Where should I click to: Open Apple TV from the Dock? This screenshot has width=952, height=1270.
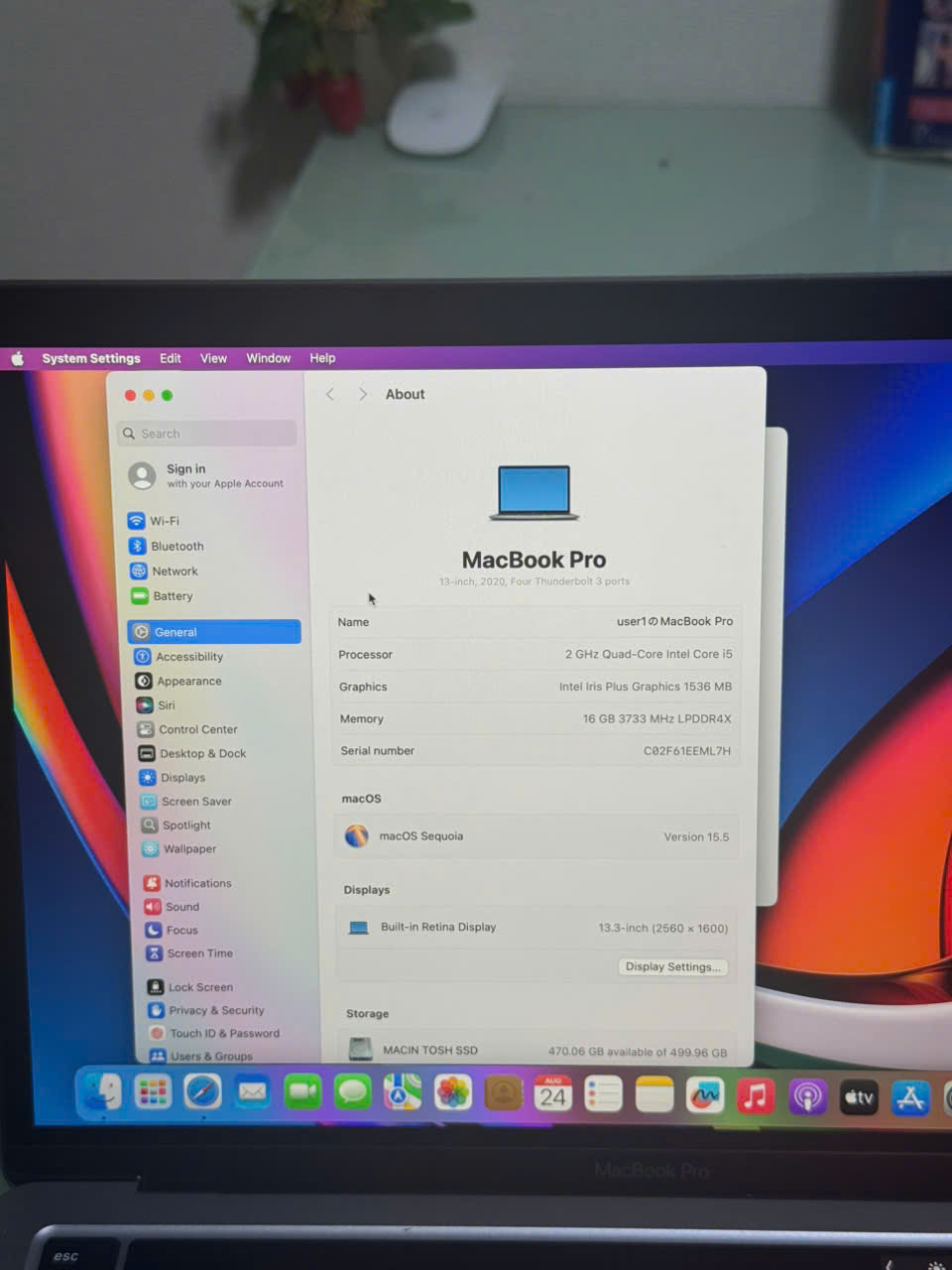(x=859, y=1097)
